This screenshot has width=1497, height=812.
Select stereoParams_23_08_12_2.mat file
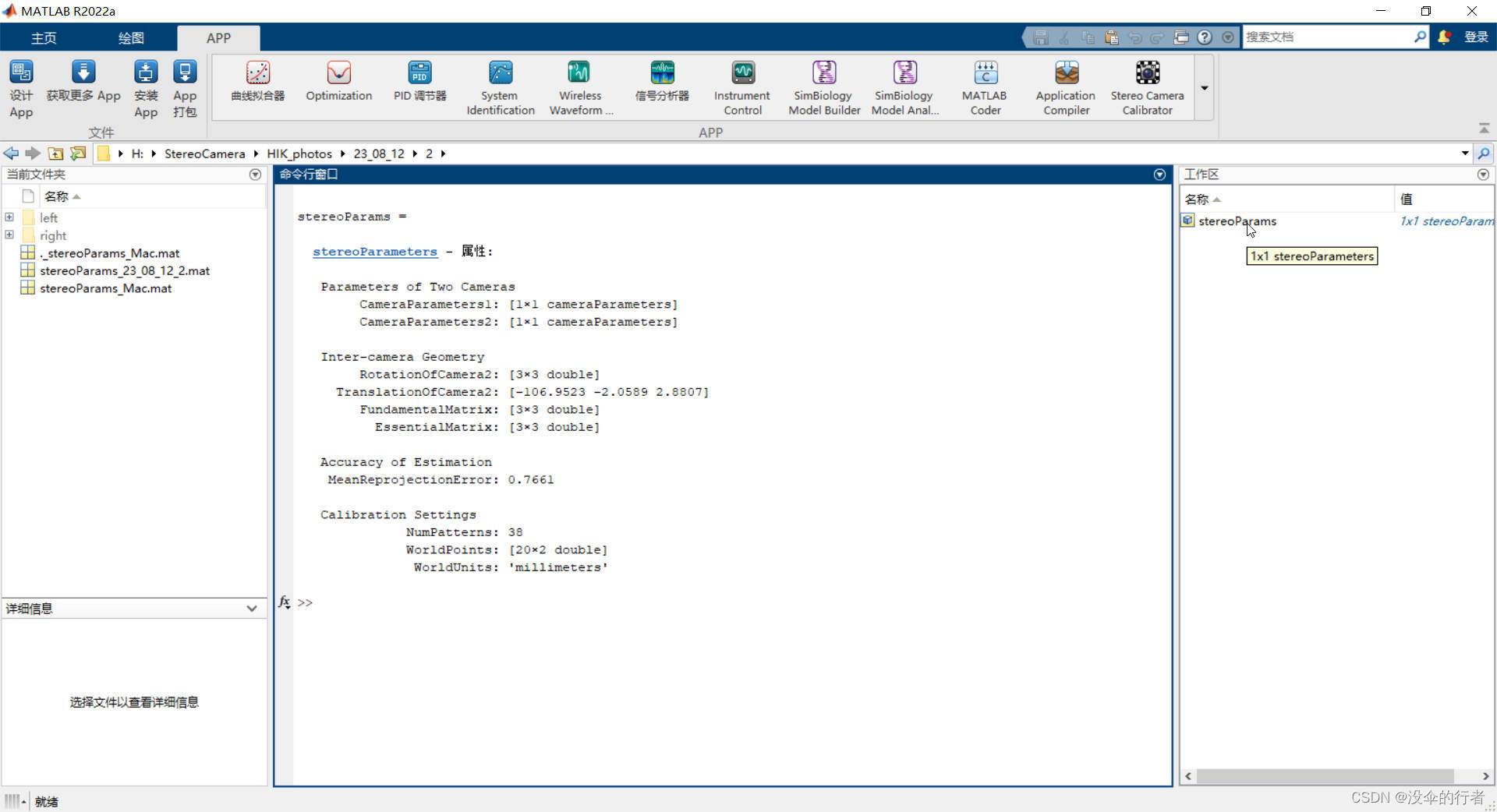[x=125, y=270]
